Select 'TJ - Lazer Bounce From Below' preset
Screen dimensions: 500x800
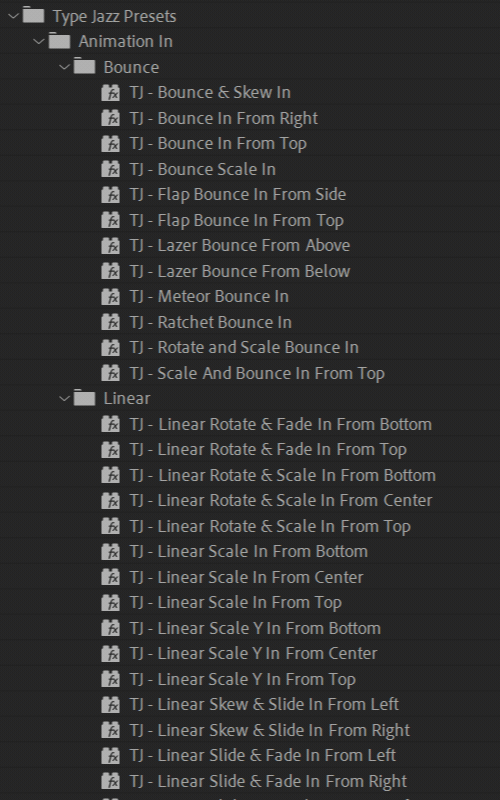240,271
